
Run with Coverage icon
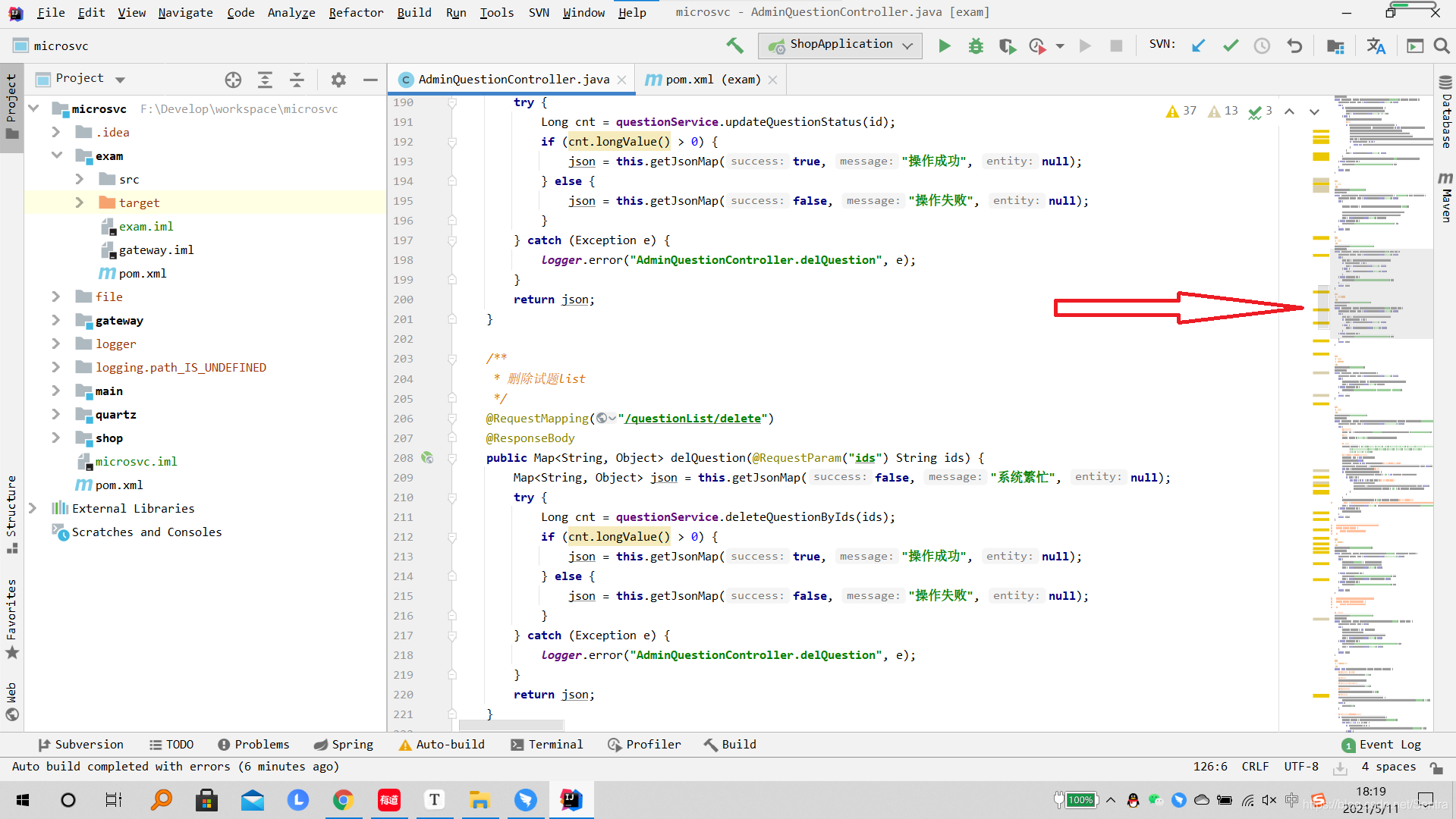tap(1008, 46)
